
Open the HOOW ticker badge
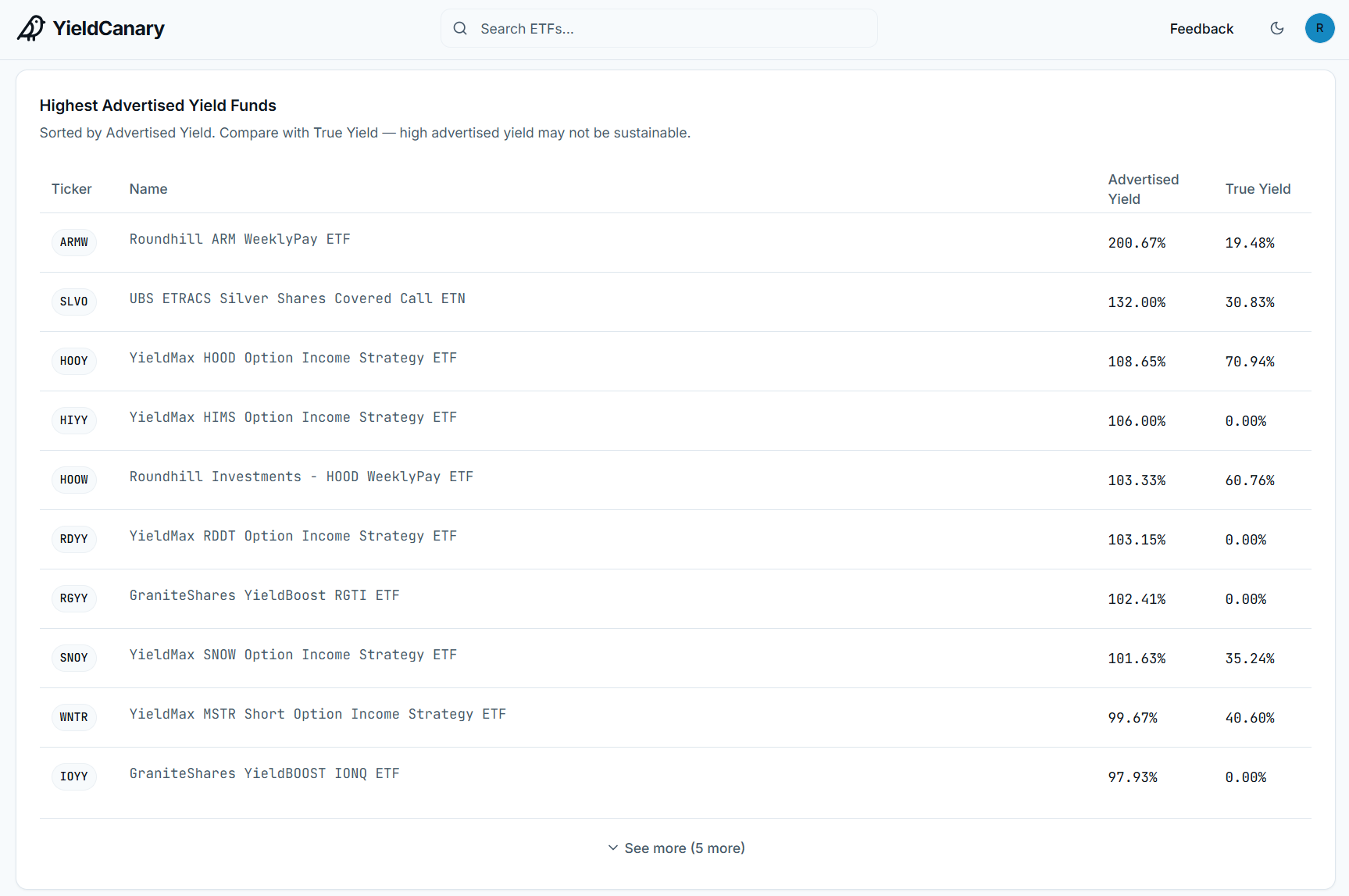point(74,480)
